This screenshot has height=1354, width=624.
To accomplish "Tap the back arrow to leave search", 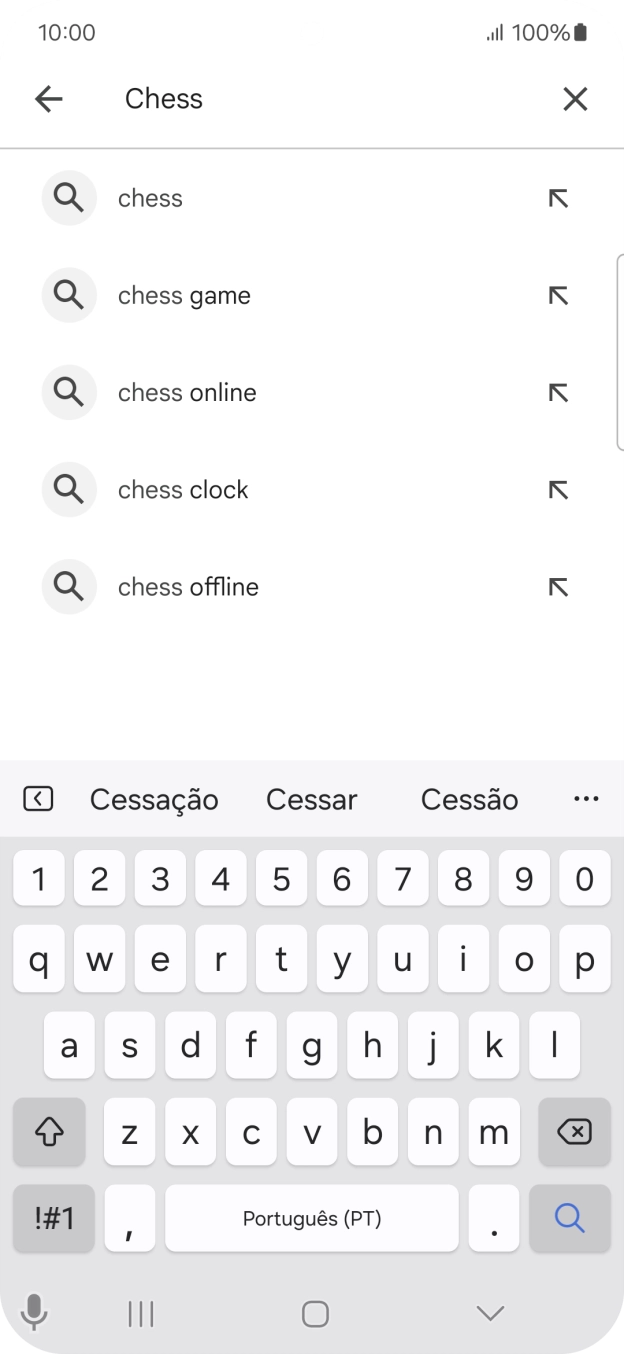I will coord(48,98).
